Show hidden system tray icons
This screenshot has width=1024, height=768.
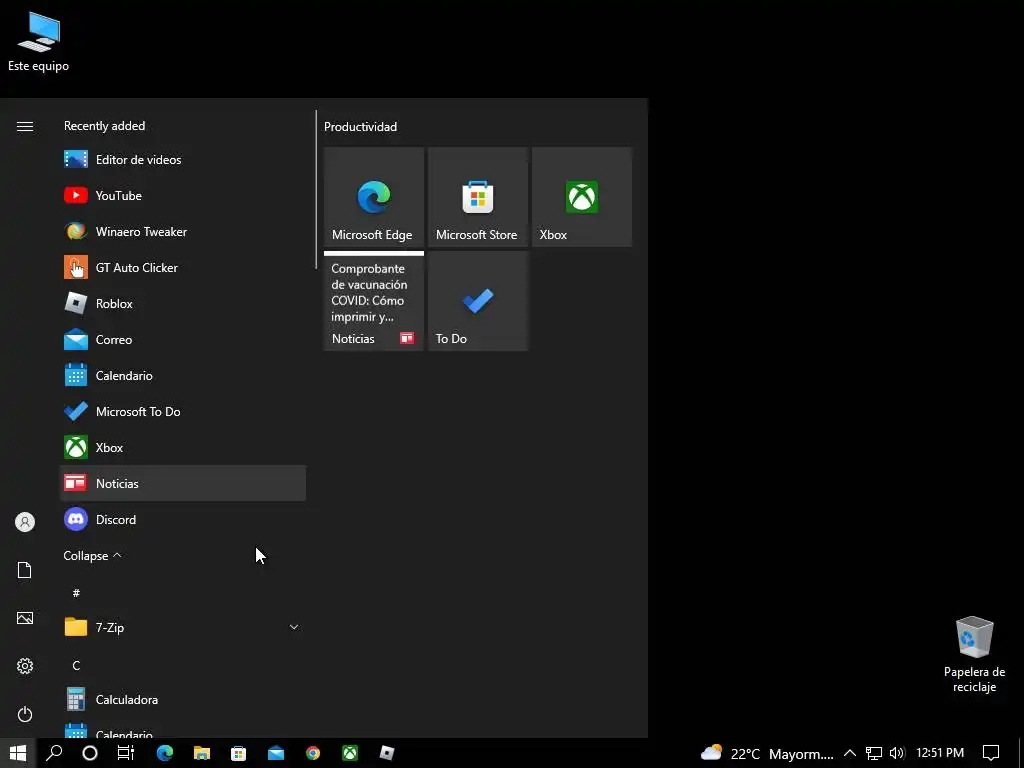coord(850,753)
